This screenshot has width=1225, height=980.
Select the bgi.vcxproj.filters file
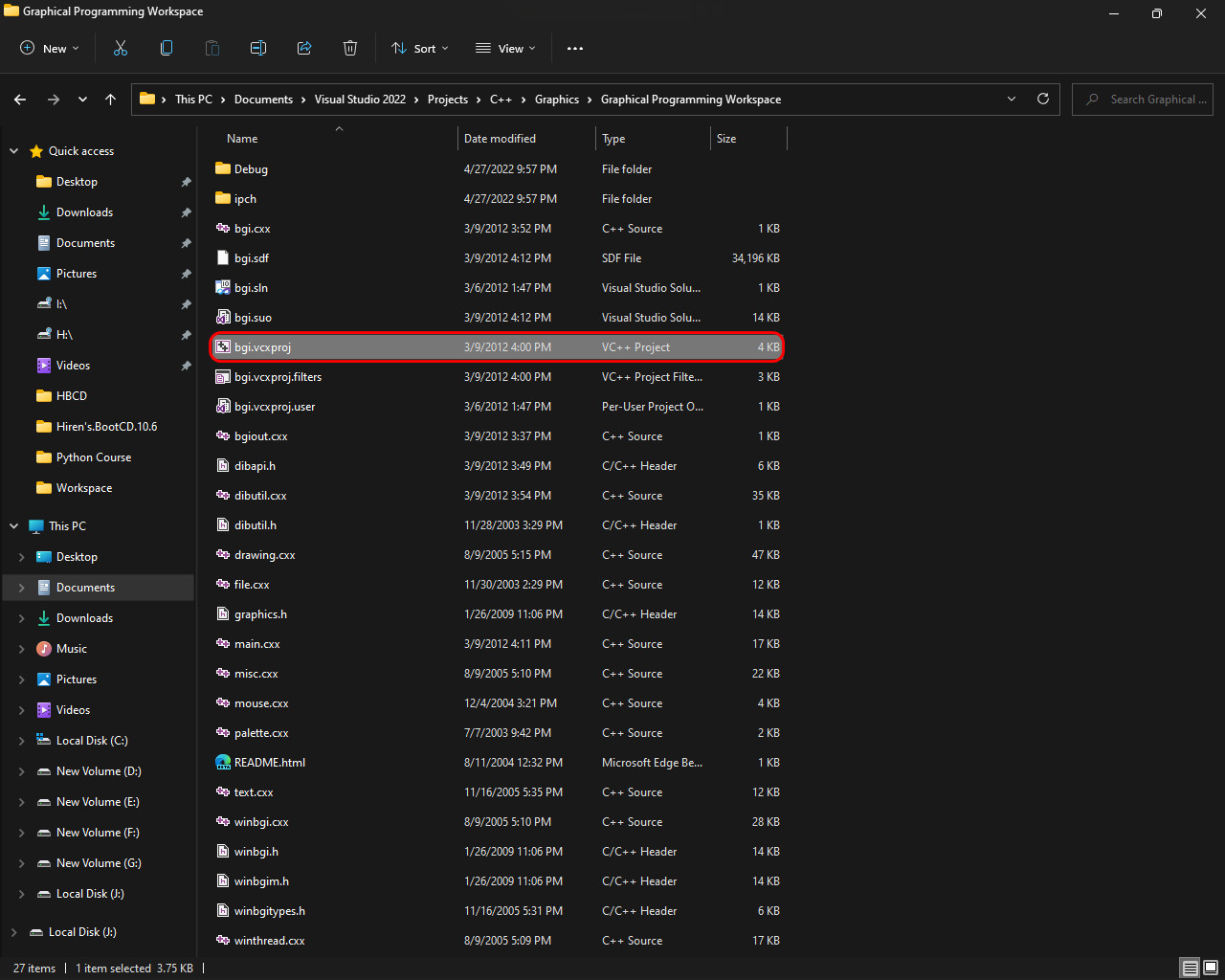click(x=497, y=377)
